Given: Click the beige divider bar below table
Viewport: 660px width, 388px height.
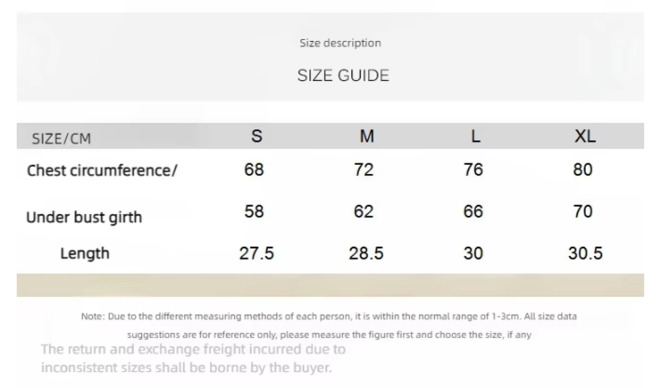Looking at the screenshot, I should coord(330,285).
